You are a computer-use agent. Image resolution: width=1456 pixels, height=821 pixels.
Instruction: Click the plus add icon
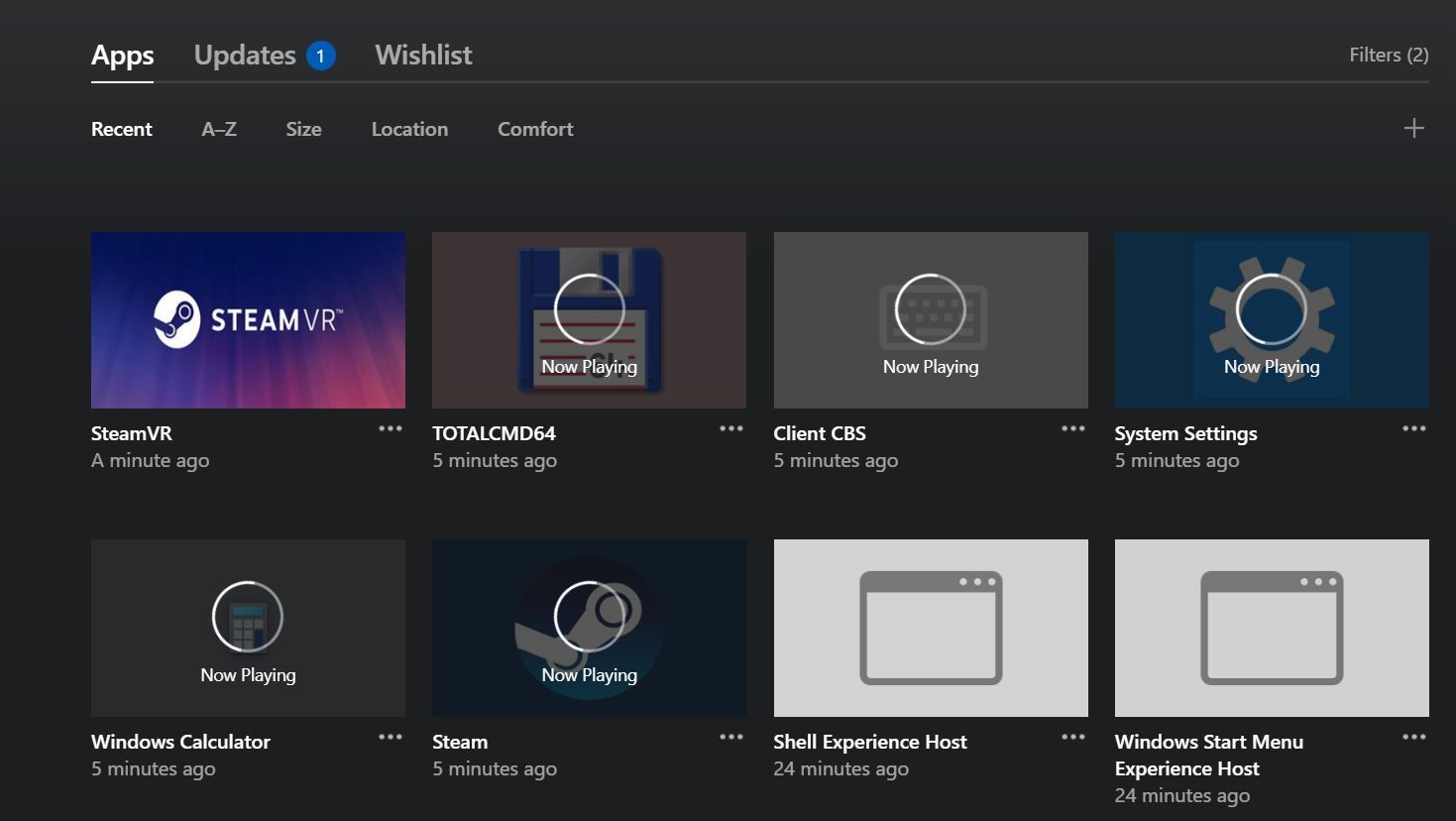click(1414, 128)
